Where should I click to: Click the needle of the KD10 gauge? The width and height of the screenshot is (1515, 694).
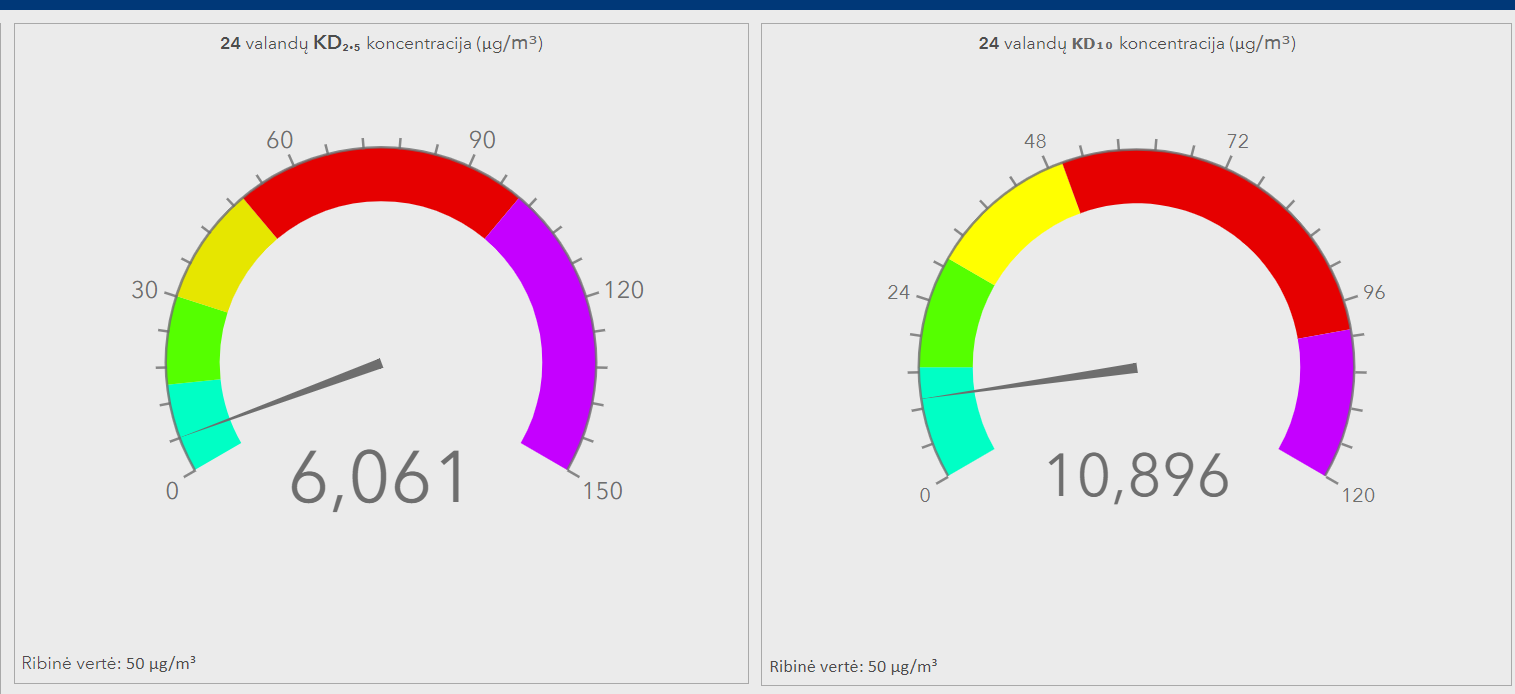pos(1060,379)
